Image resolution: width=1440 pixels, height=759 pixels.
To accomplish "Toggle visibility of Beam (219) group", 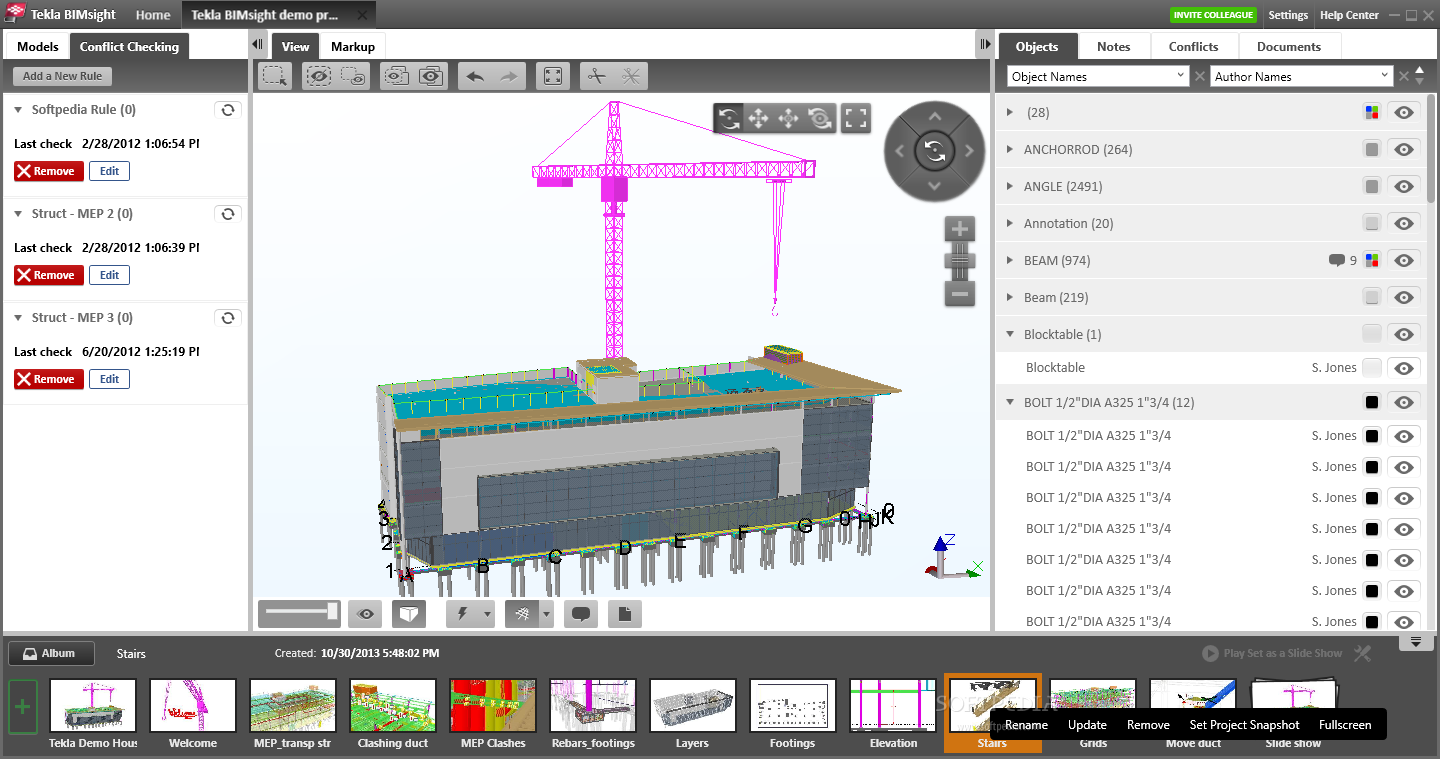I will 1404,298.
